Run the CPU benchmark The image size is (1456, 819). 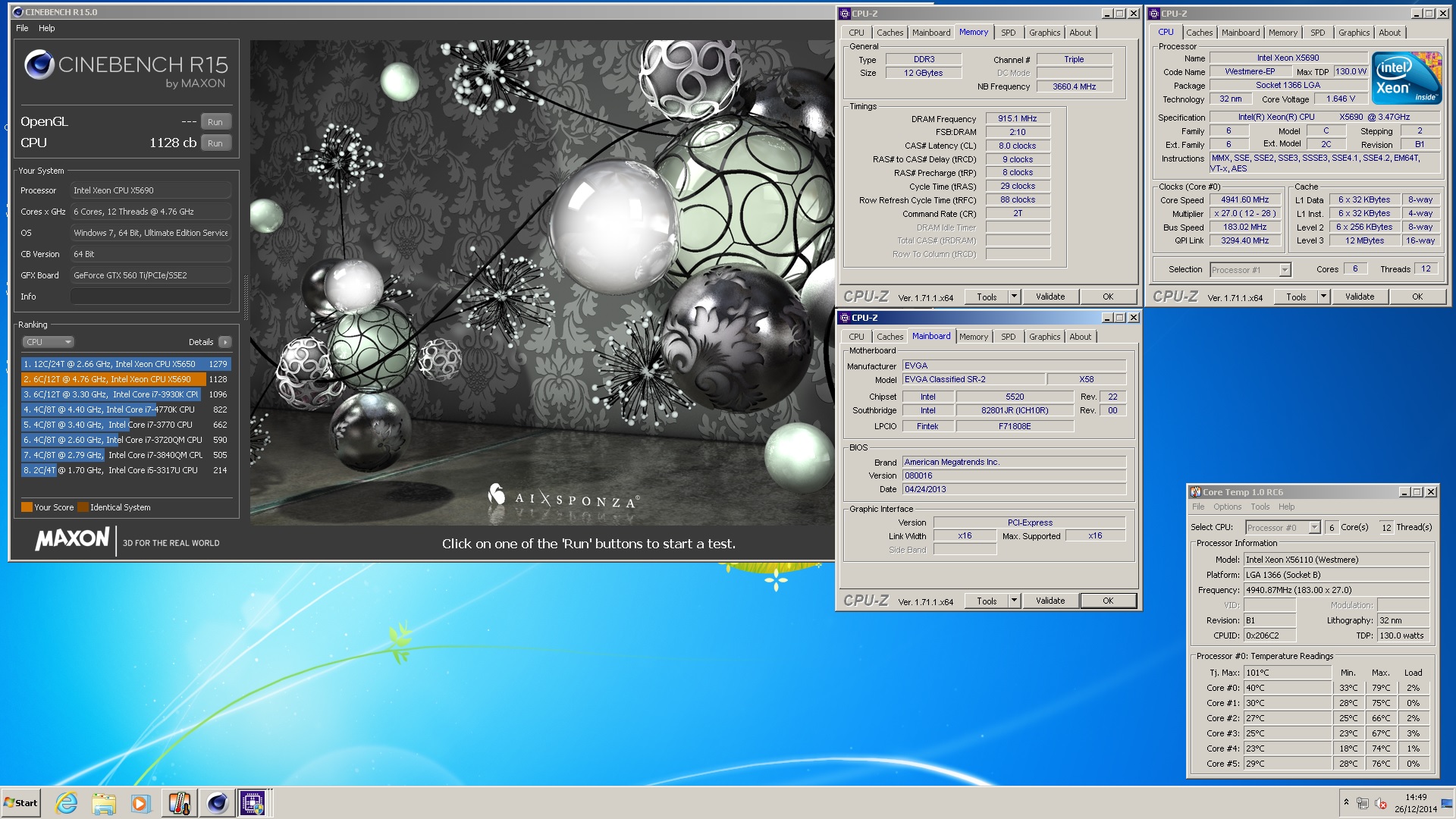pos(215,143)
